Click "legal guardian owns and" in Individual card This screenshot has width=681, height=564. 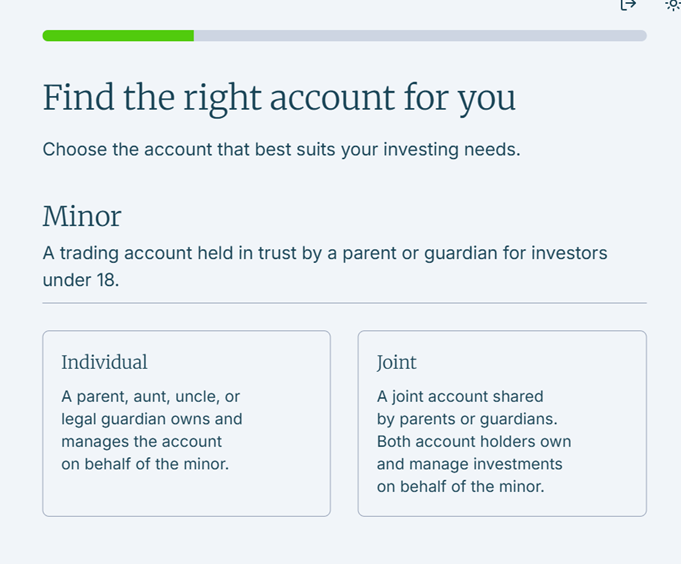[151, 419]
